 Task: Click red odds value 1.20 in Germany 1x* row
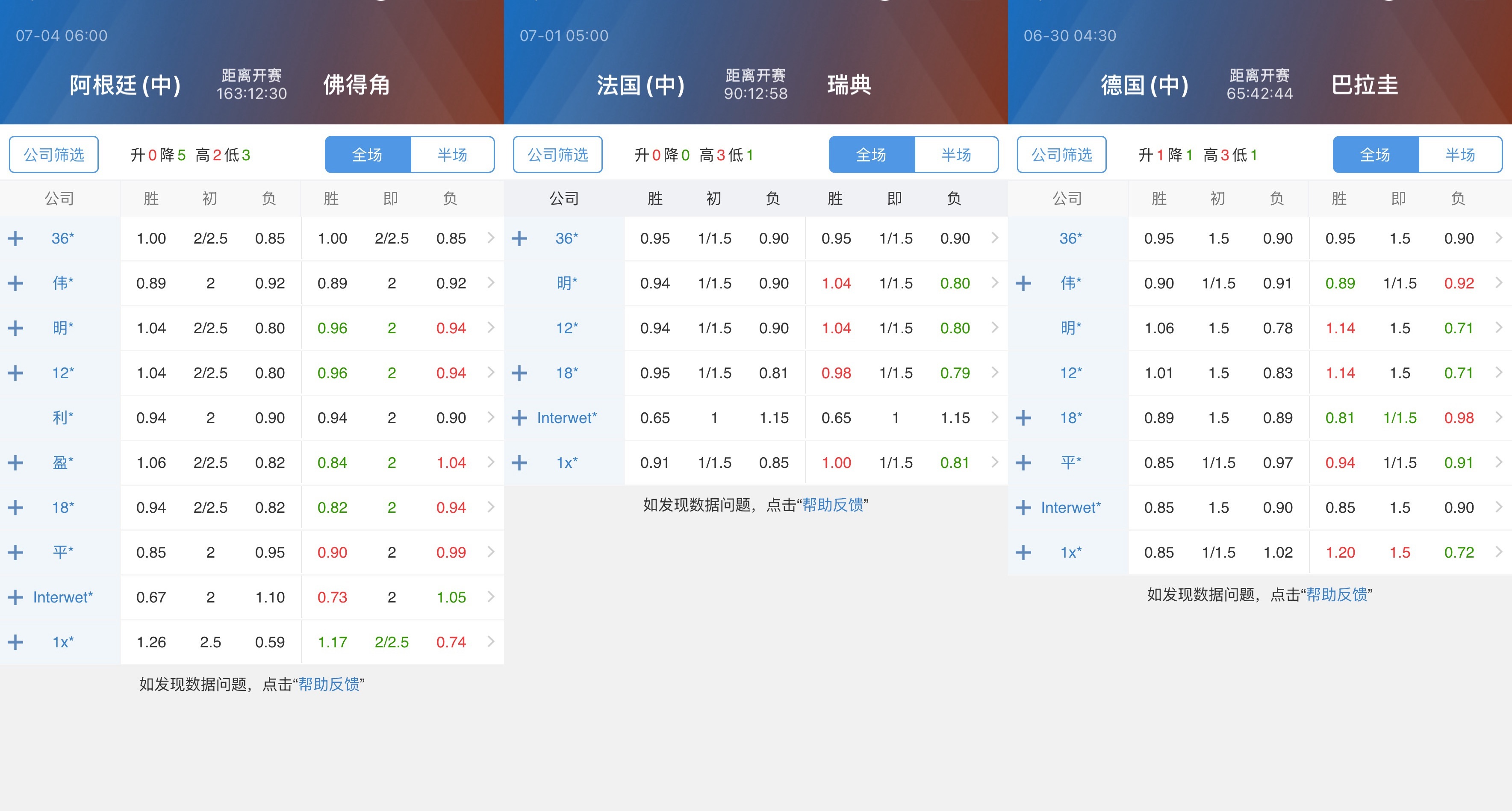[1340, 553]
